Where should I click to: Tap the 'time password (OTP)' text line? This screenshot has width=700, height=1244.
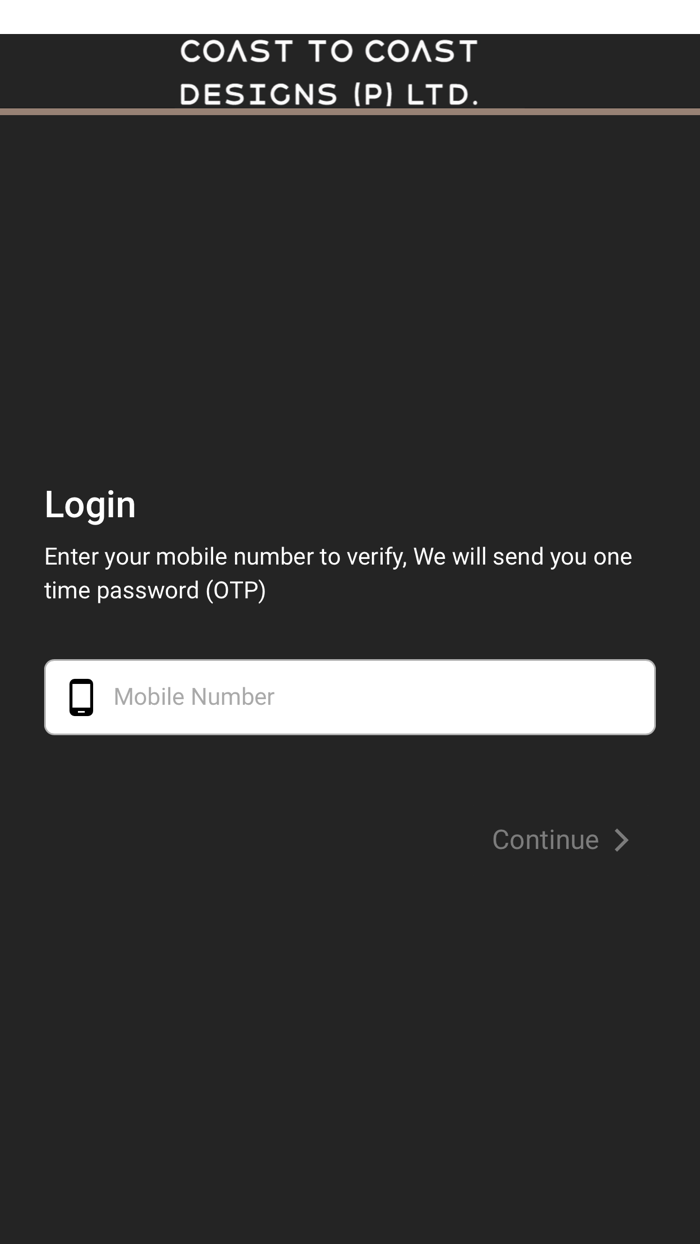click(155, 591)
